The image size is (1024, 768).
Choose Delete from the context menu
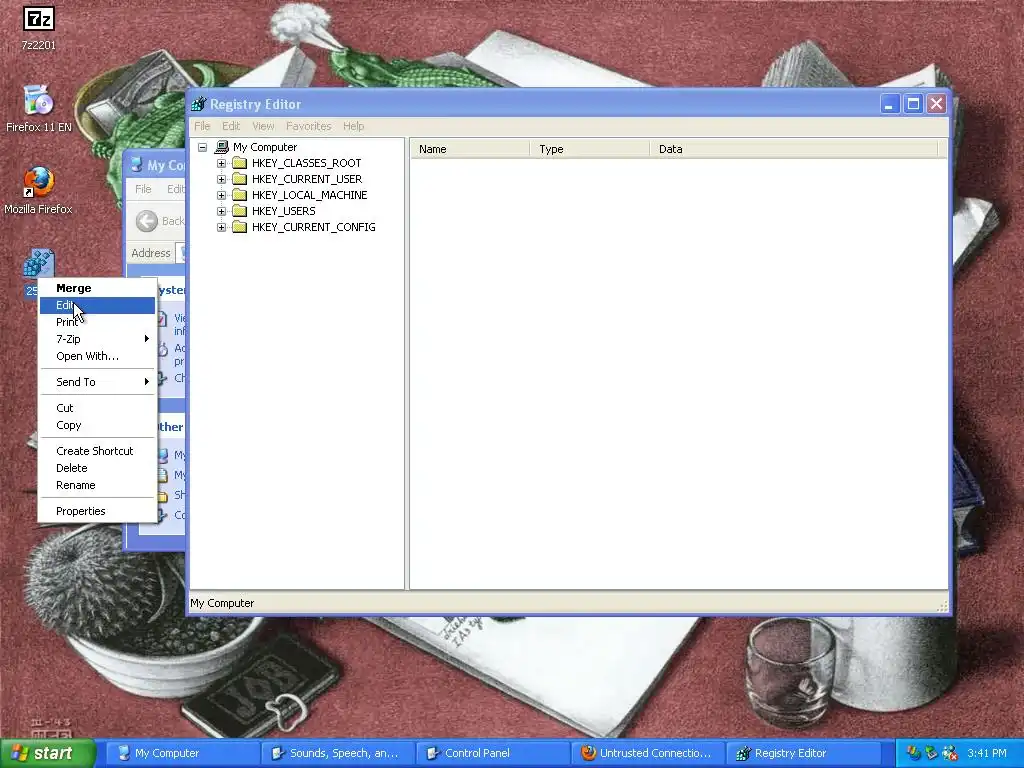click(x=97, y=468)
